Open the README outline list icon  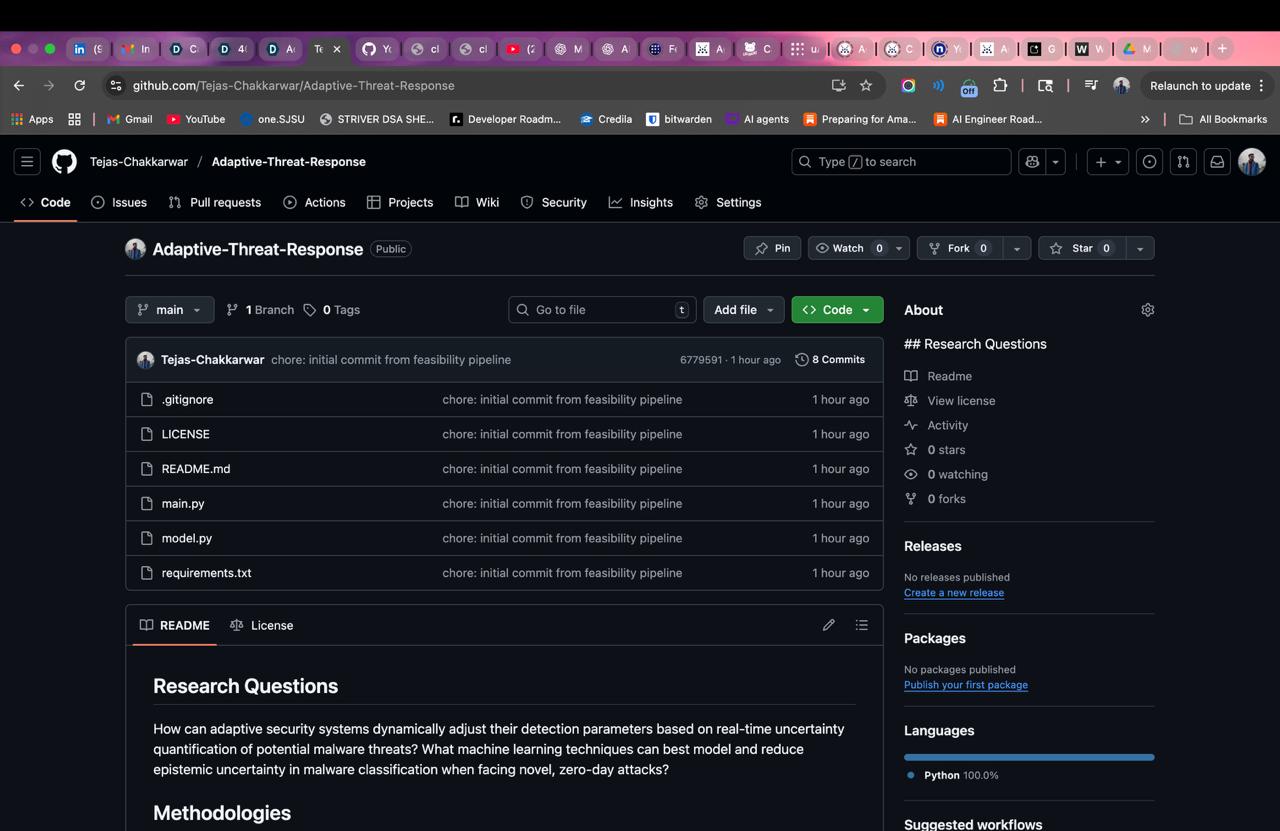click(861, 625)
